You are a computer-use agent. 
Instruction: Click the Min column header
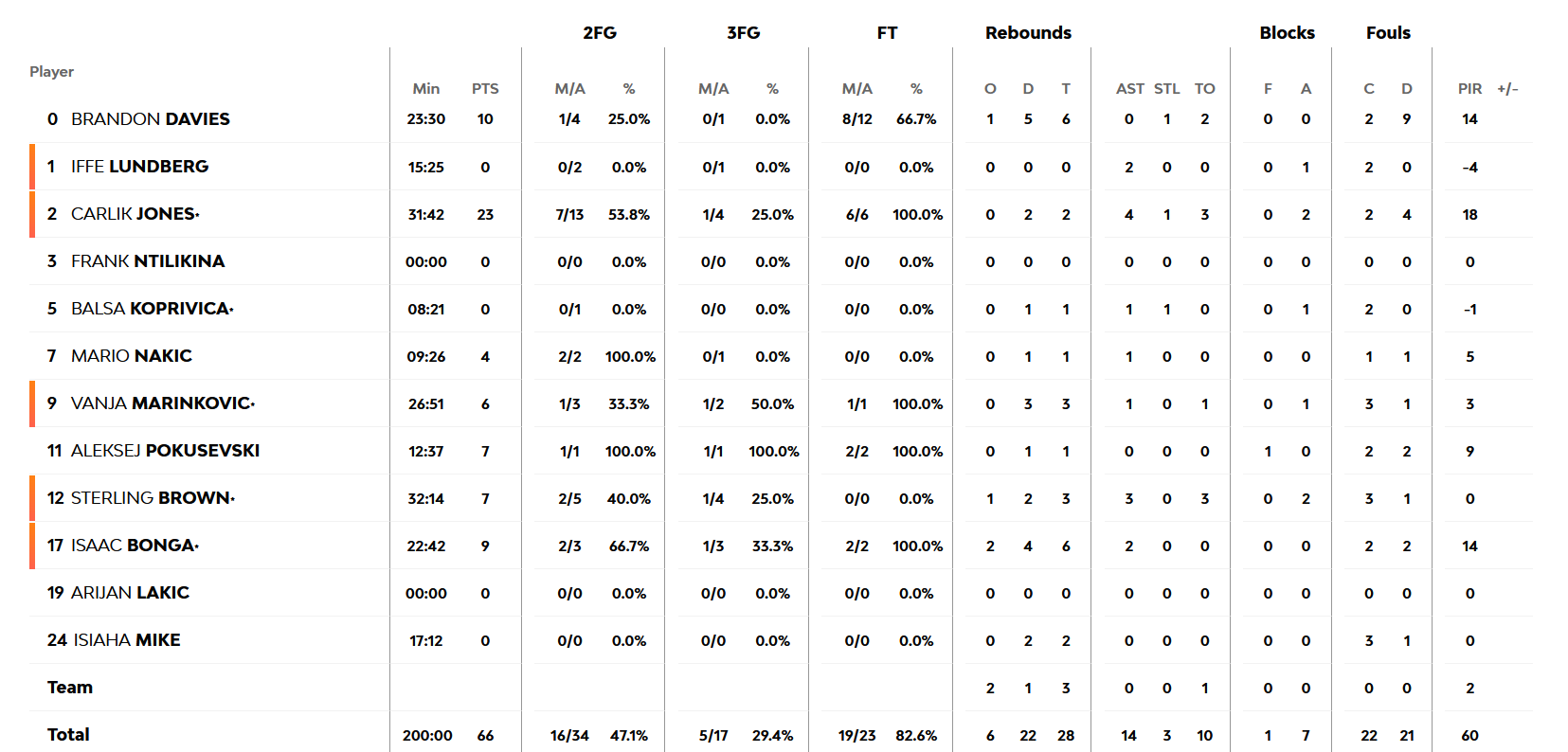tap(426, 89)
